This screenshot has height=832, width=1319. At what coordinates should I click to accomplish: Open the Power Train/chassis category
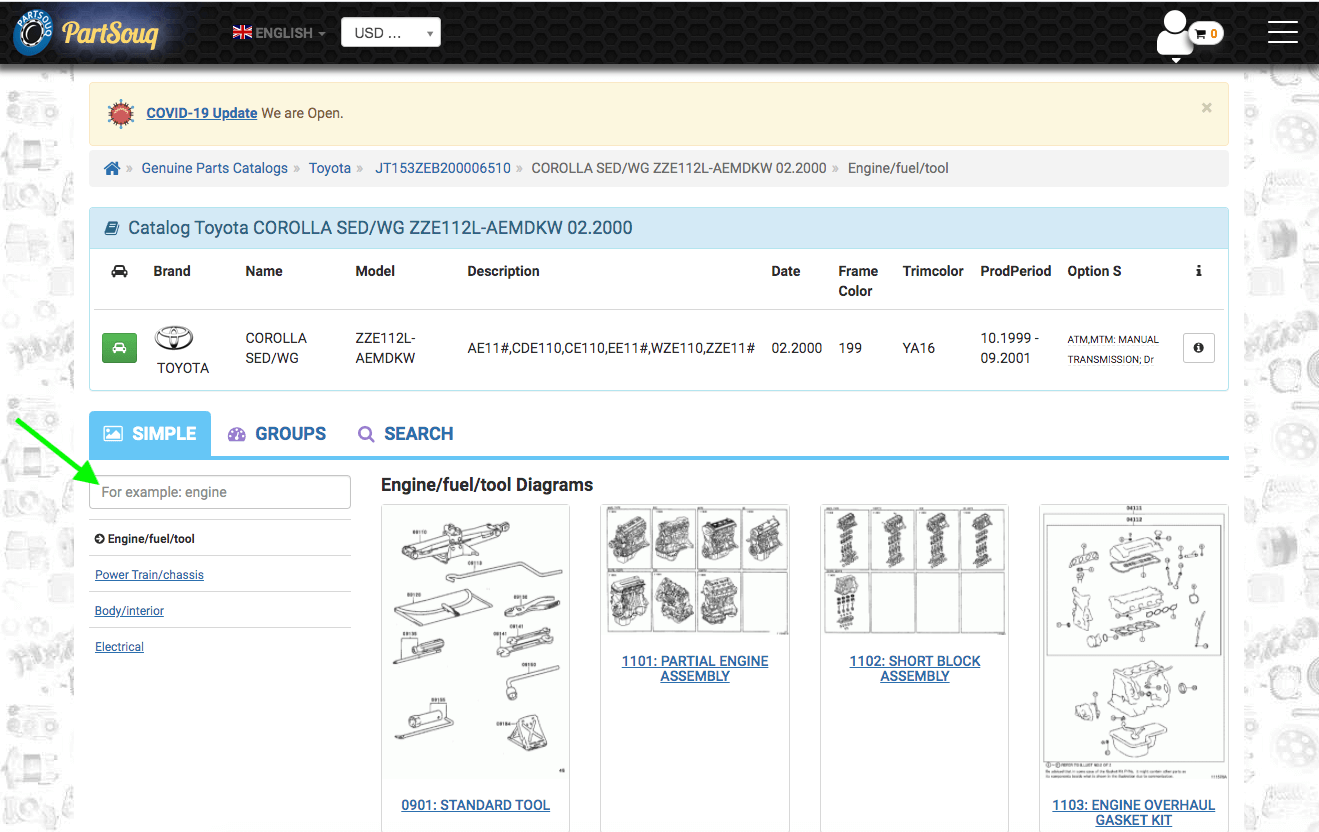(149, 575)
